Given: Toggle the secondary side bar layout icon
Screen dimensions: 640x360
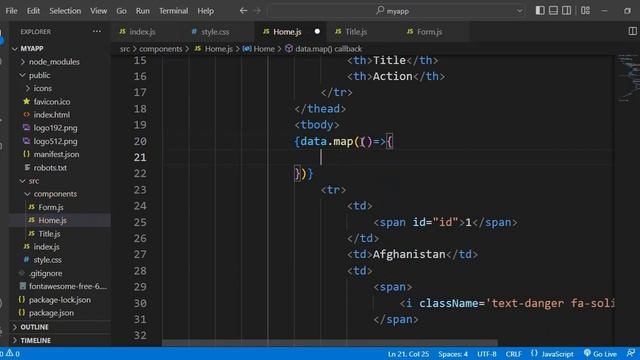Looking at the screenshot, I should point(567,10).
